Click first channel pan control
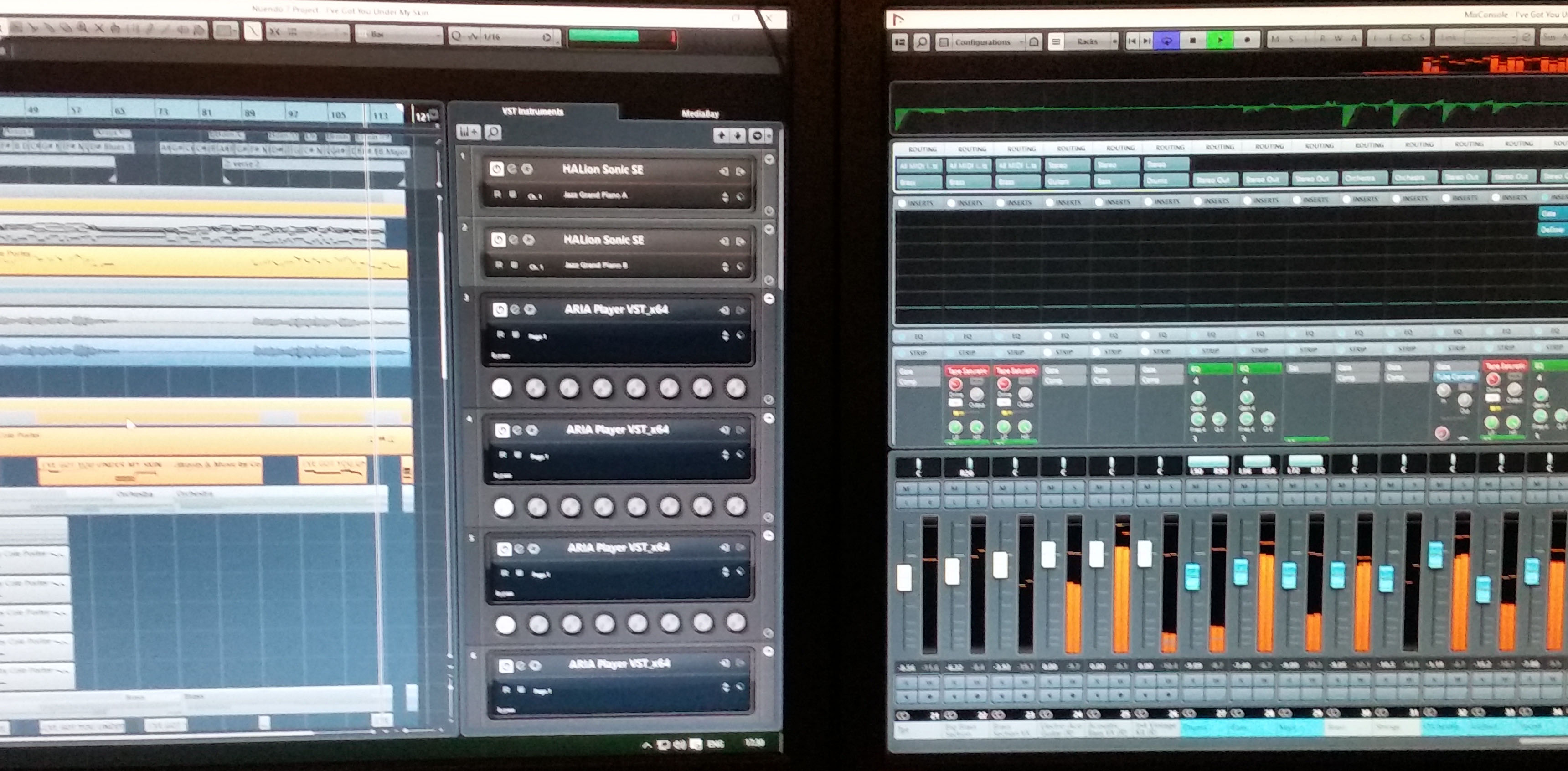Image resolution: width=1568 pixels, height=771 pixels. [919, 467]
